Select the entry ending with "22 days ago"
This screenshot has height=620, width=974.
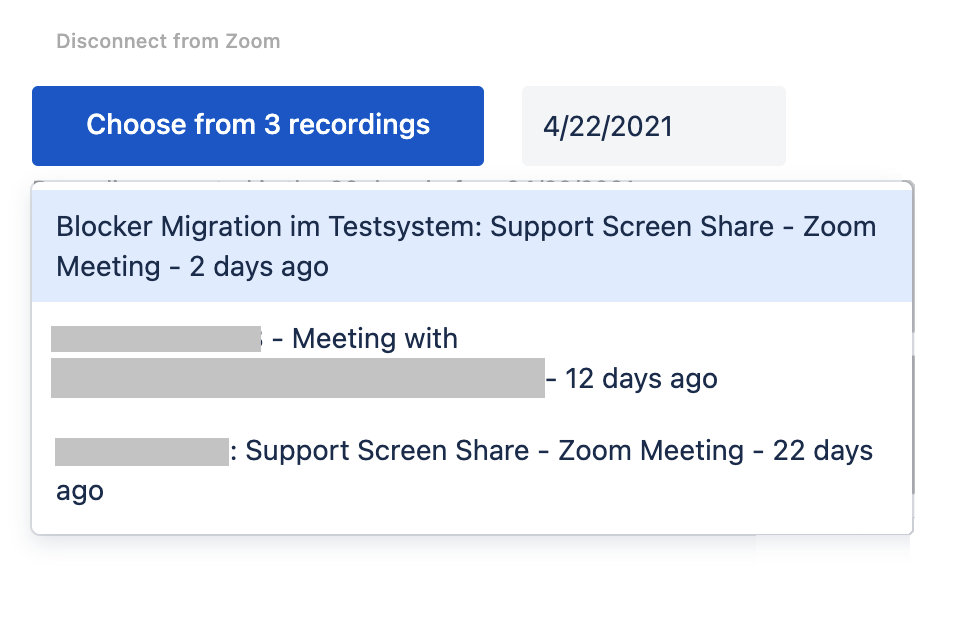[x=472, y=470]
